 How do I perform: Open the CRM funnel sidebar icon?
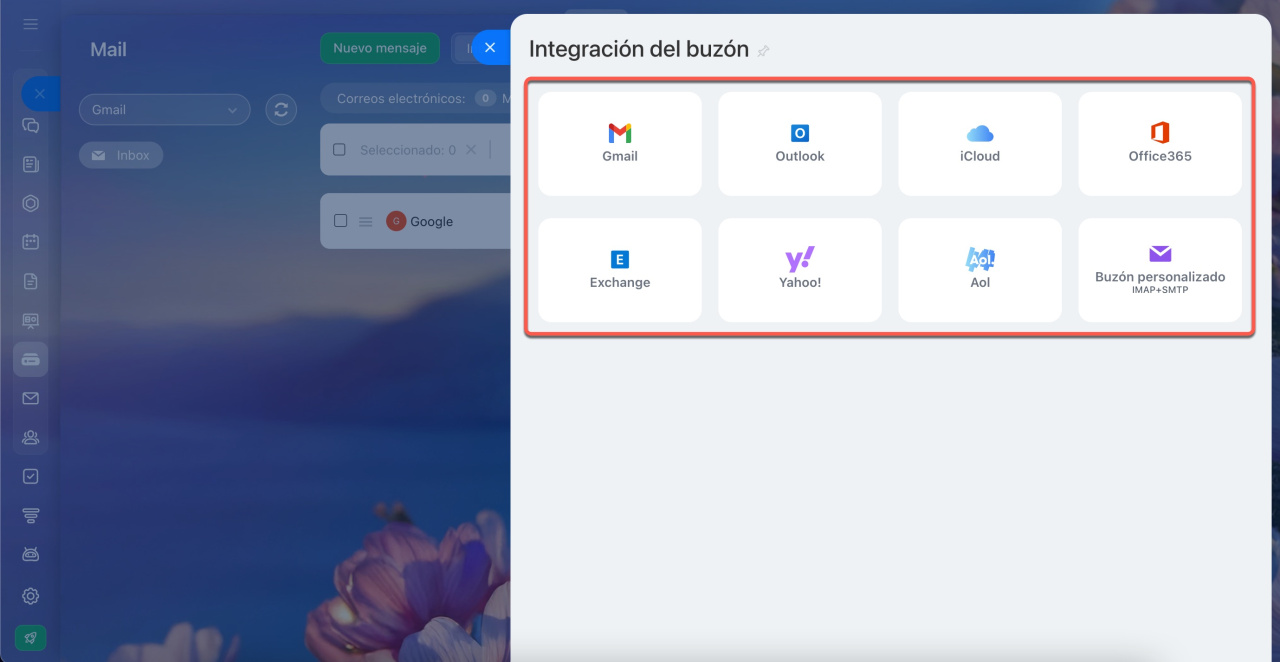click(x=31, y=515)
